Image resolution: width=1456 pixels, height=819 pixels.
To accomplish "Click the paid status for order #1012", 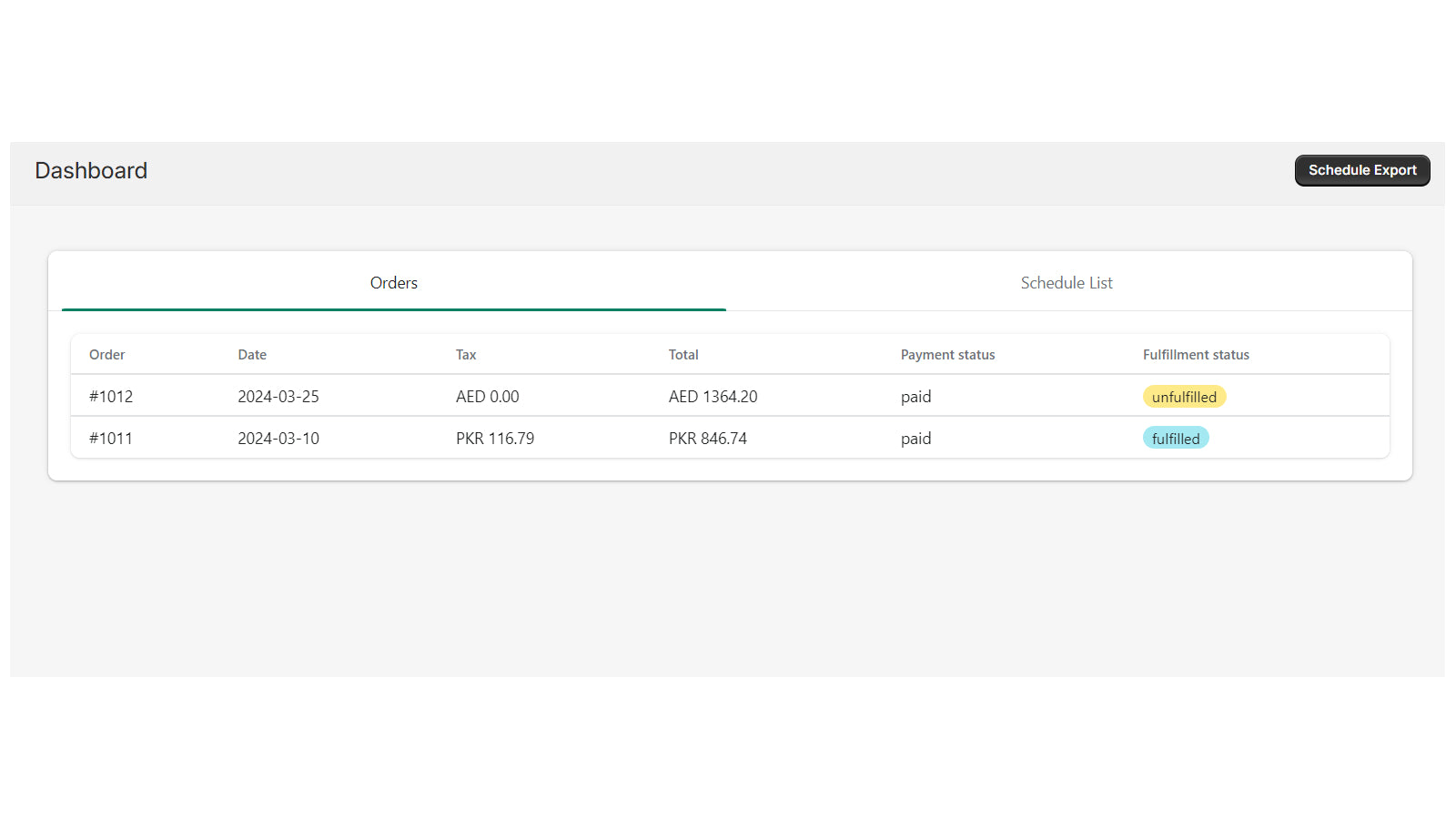I will click(x=915, y=396).
